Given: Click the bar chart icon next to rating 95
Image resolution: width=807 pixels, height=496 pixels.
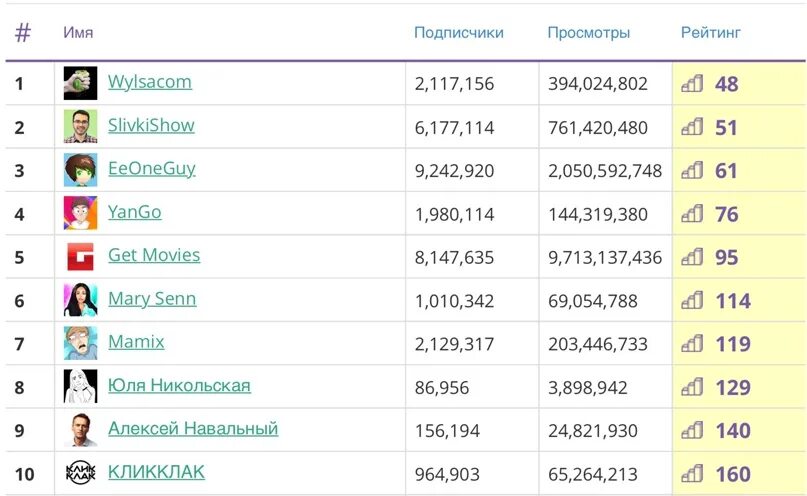Looking at the screenshot, I should tap(692, 257).
